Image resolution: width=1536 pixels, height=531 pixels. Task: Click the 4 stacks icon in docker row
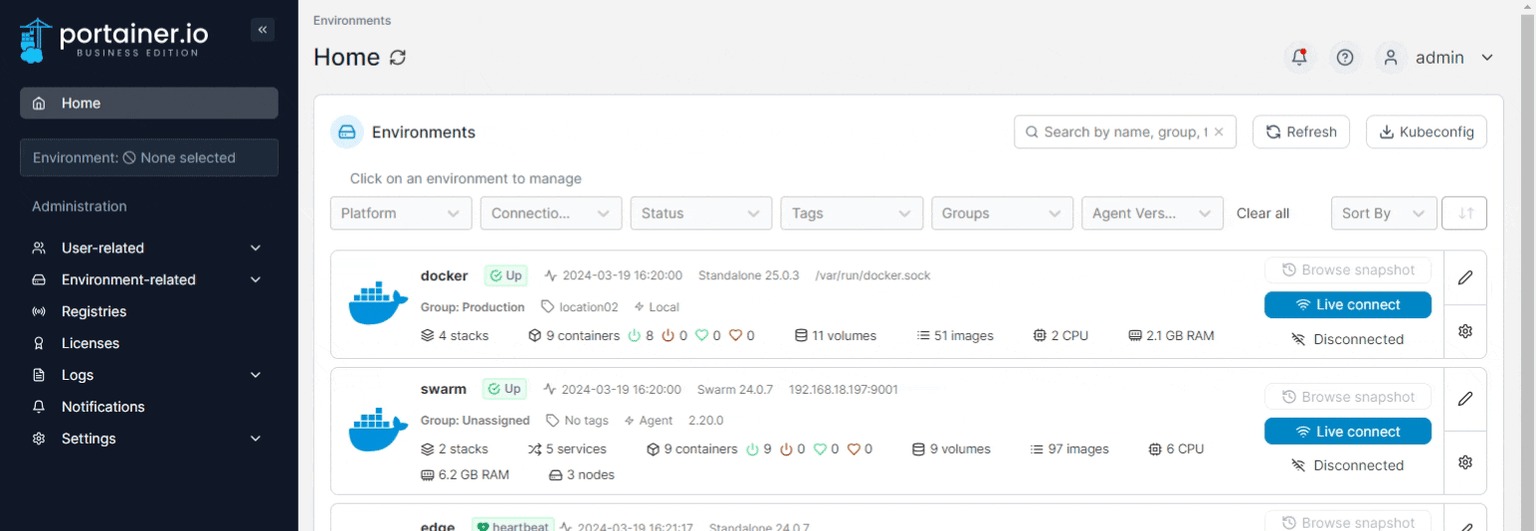click(427, 336)
